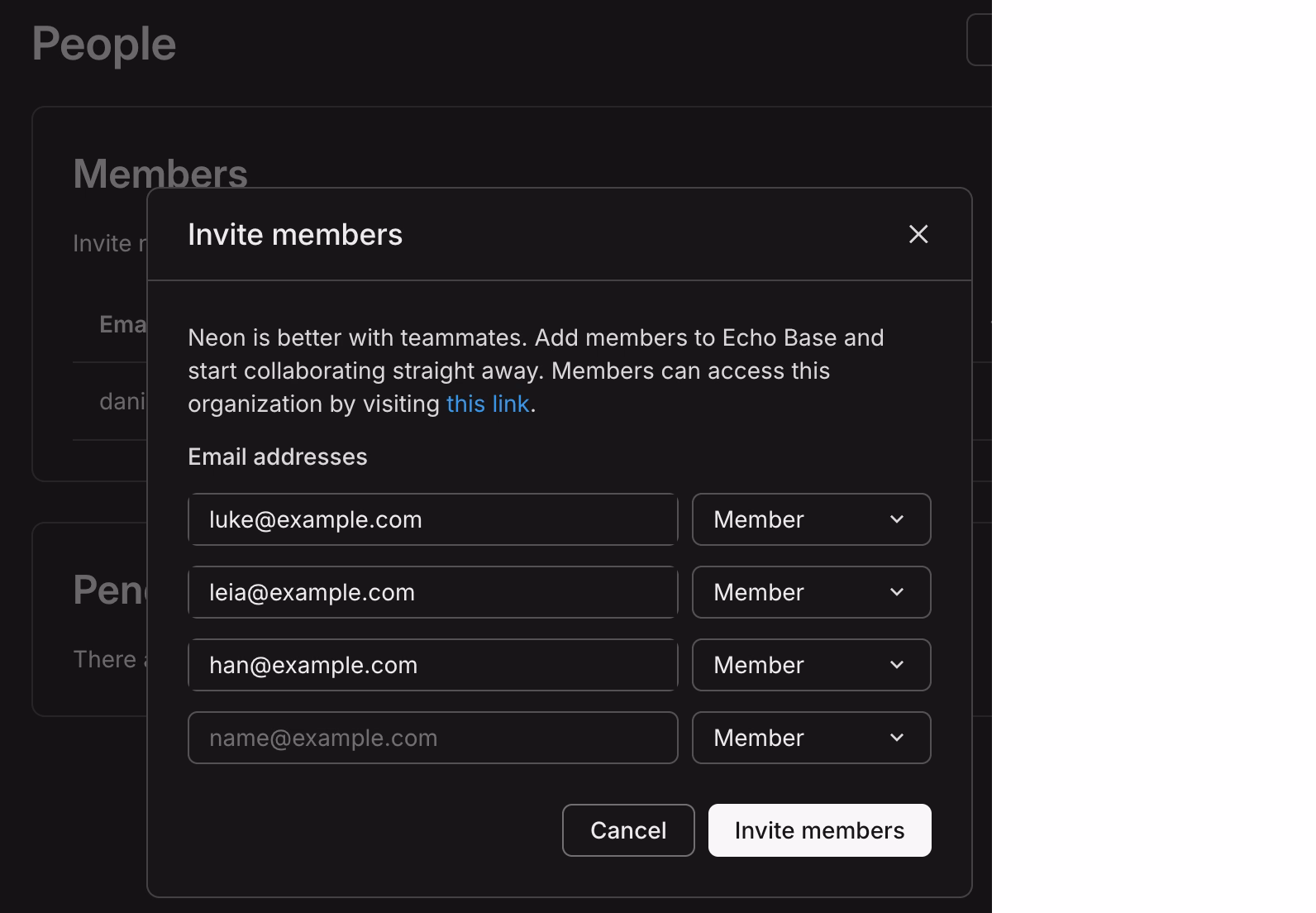Image resolution: width=1316 pixels, height=913 pixels.
Task: Open the role dropdown for luke@example.com
Action: click(810, 519)
